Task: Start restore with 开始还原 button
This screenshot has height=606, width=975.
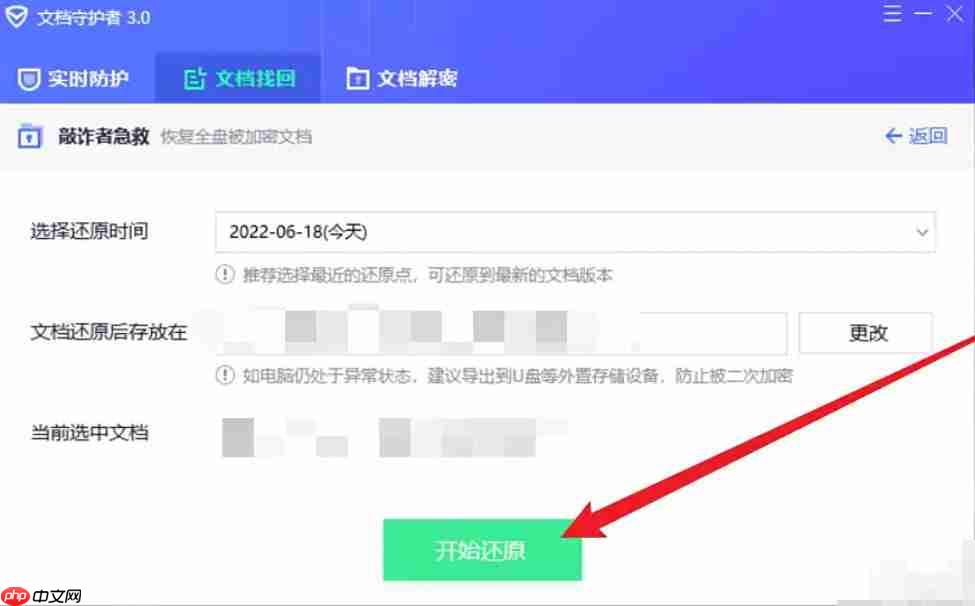Action: point(482,550)
